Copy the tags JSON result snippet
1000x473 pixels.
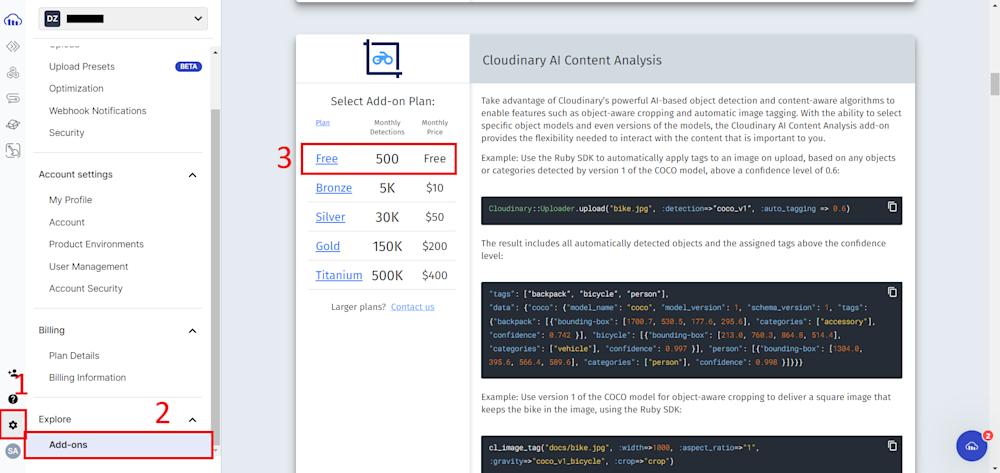point(892,292)
